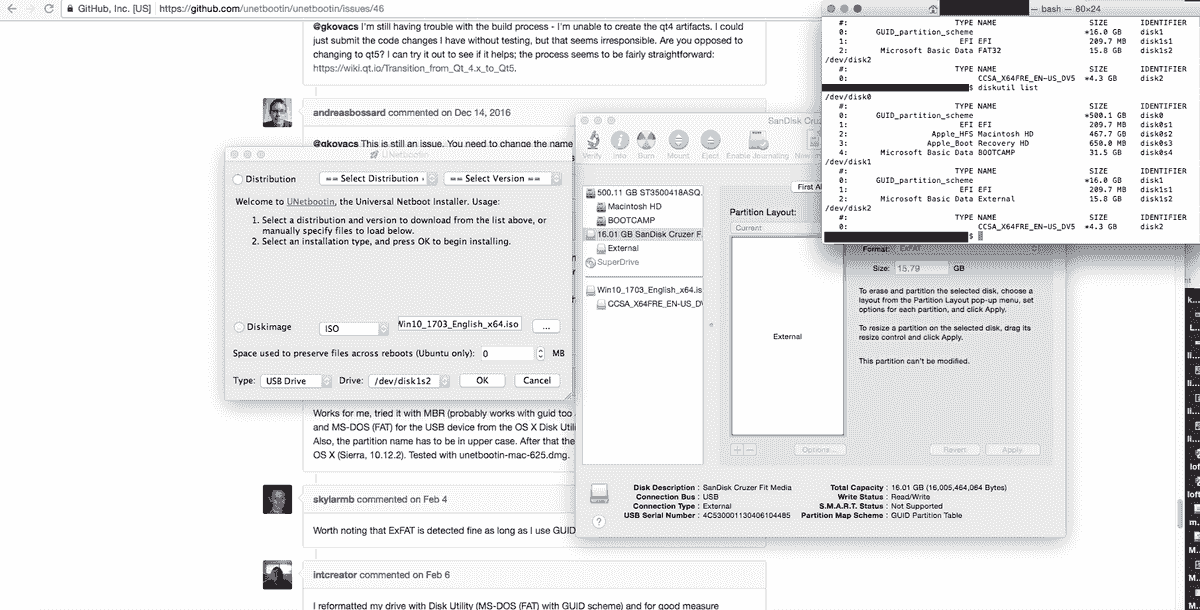Viewport: 1200px width, 610px height.
Task: Select Macintosh HD volume in sidebar
Action: tap(636, 205)
